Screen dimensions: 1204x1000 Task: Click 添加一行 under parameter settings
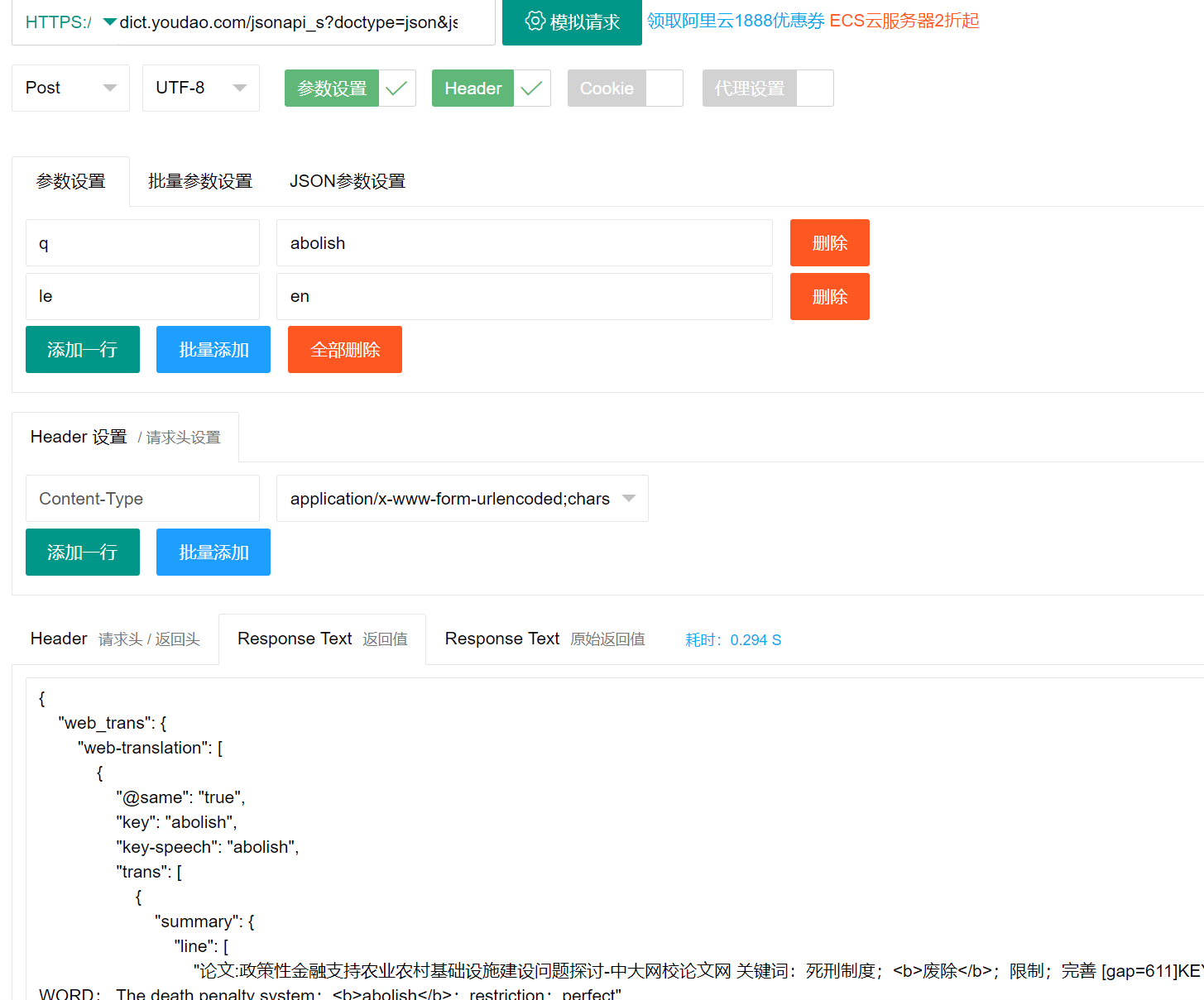pos(83,350)
